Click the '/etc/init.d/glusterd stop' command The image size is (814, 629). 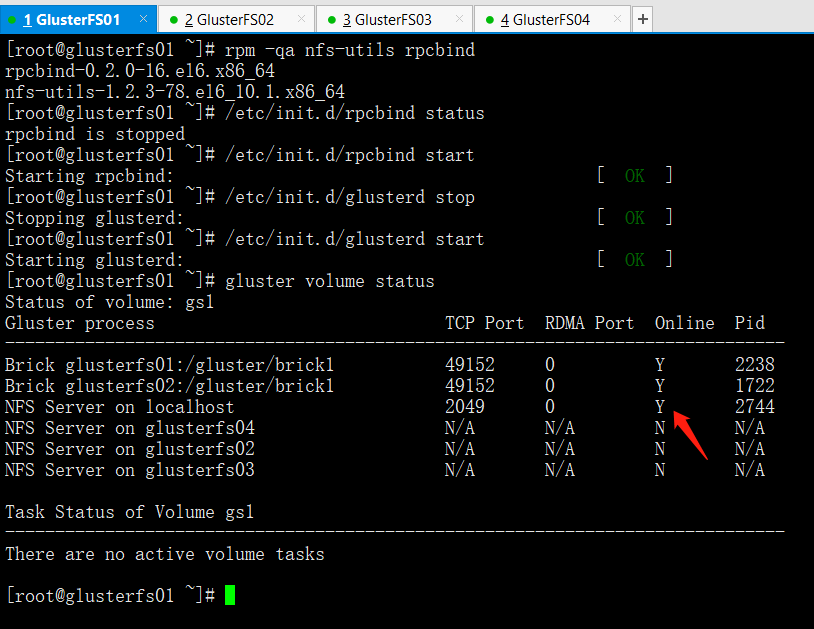(350, 197)
